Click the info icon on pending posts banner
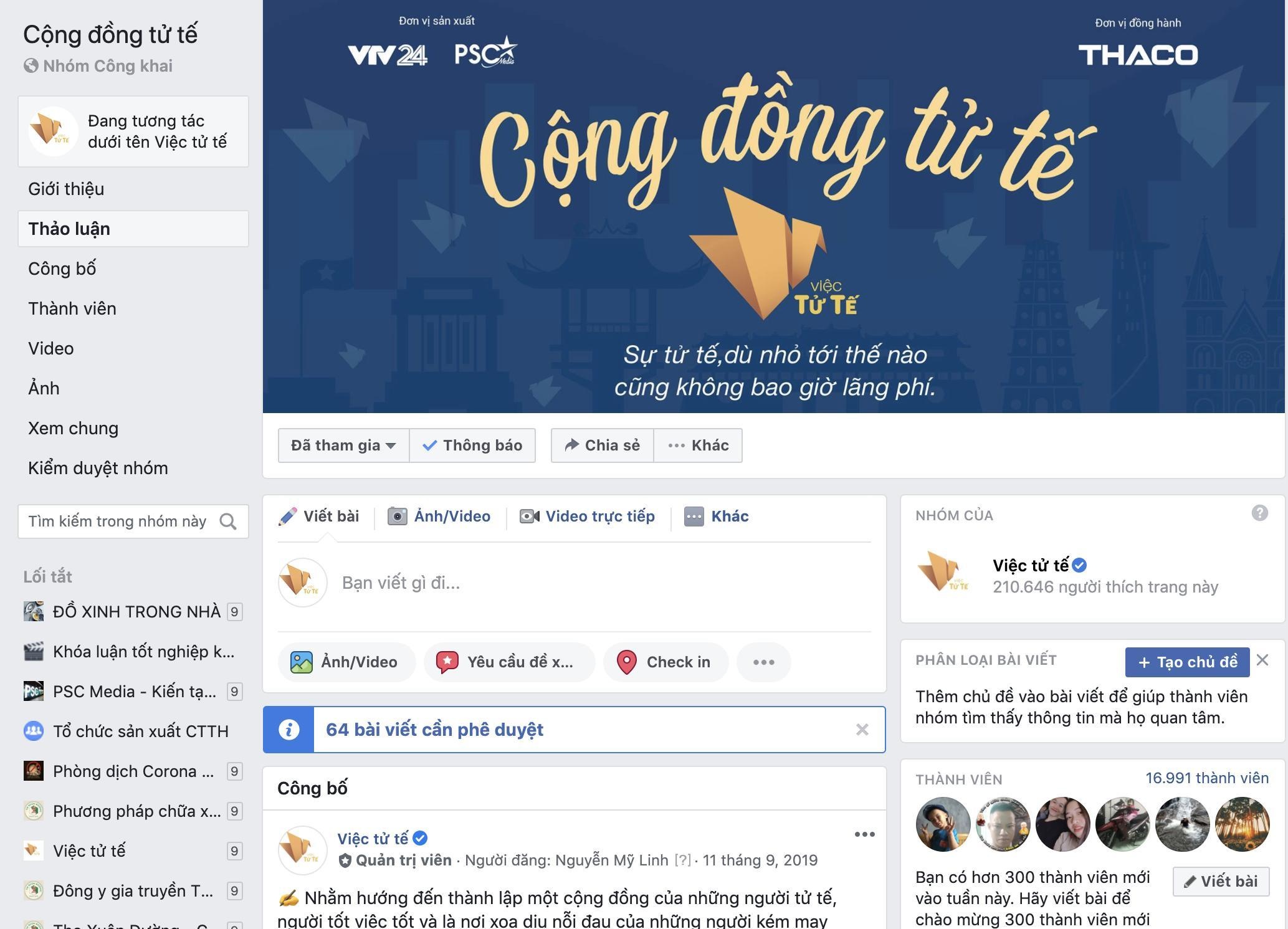The height and width of the screenshot is (929, 1288). [x=289, y=730]
